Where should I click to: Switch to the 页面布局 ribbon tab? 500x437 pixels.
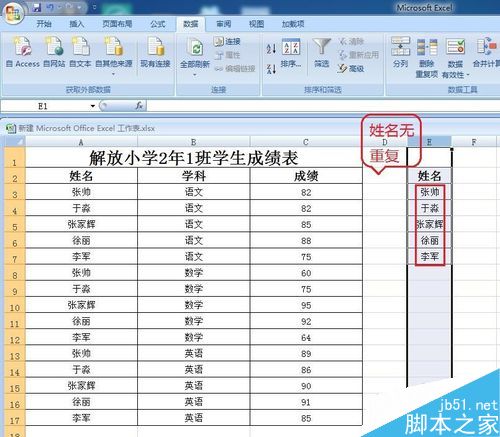(117, 24)
